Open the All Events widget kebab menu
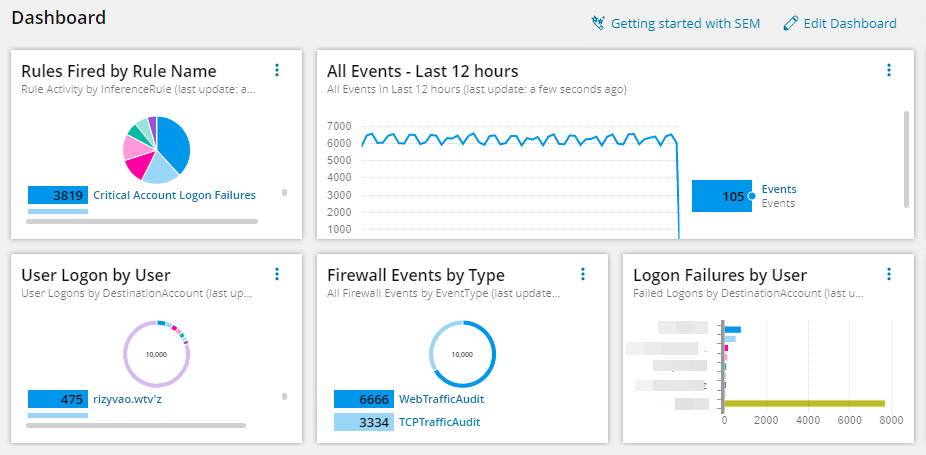This screenshot has height=455, width=926. point(889,70)
